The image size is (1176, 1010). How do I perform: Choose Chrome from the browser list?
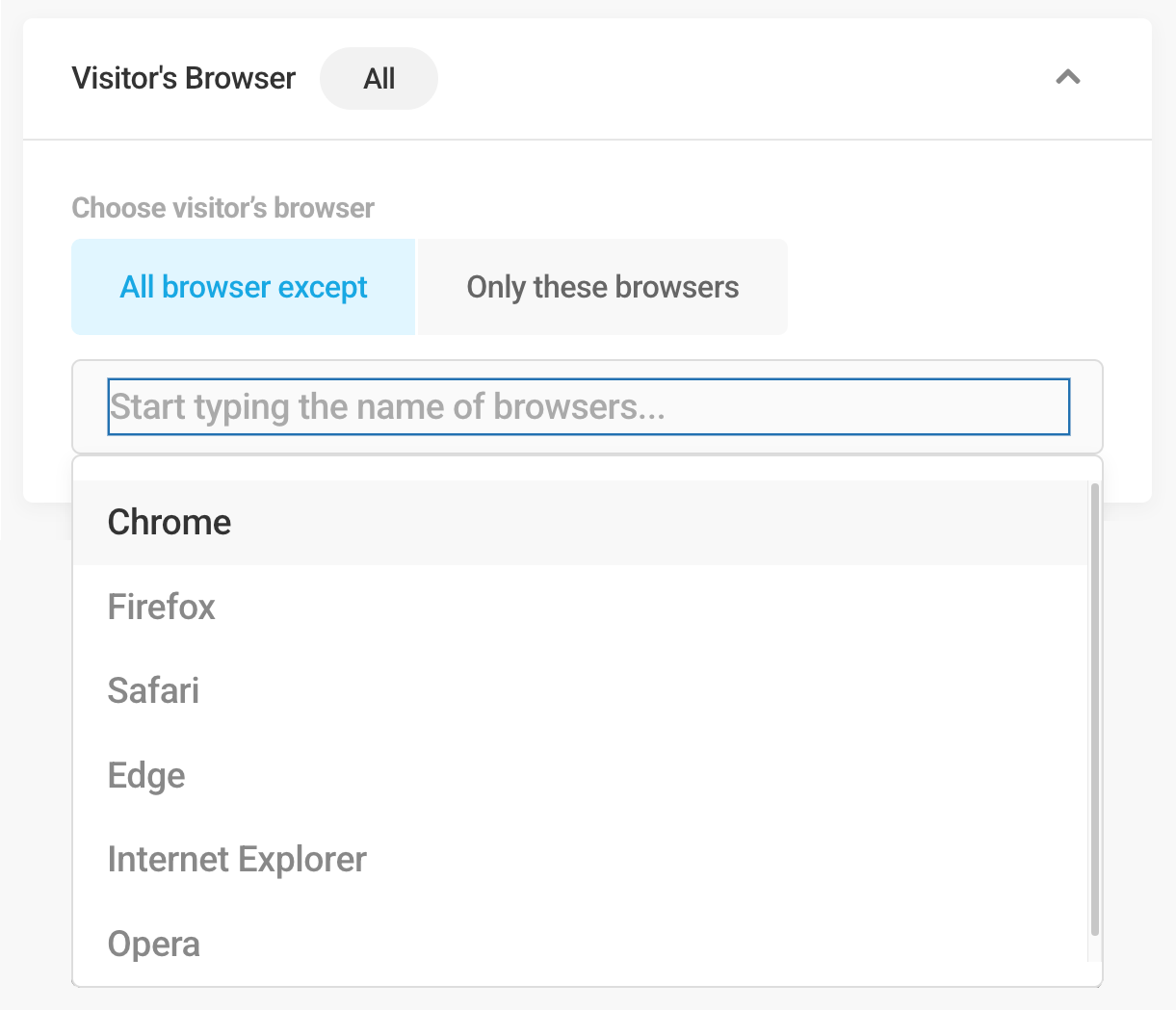click(581, 523)
